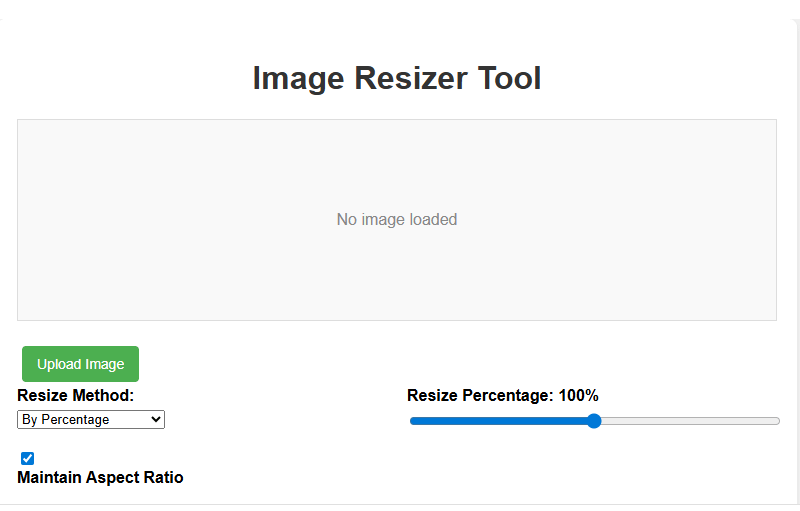The image size is (800, 511).
Task: Open the Resize Method dropdown
Action: coord(90,420)
